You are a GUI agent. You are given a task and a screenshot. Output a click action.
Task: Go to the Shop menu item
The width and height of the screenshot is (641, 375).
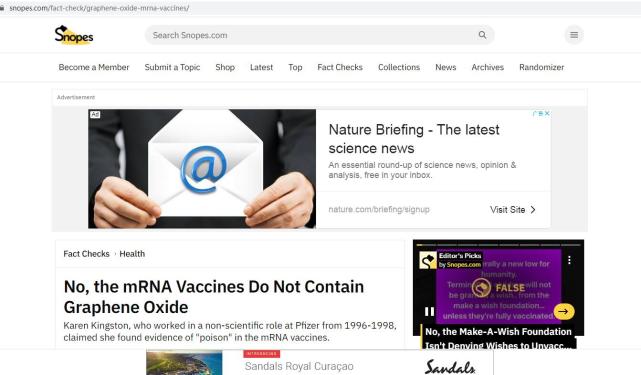(225, 67)
